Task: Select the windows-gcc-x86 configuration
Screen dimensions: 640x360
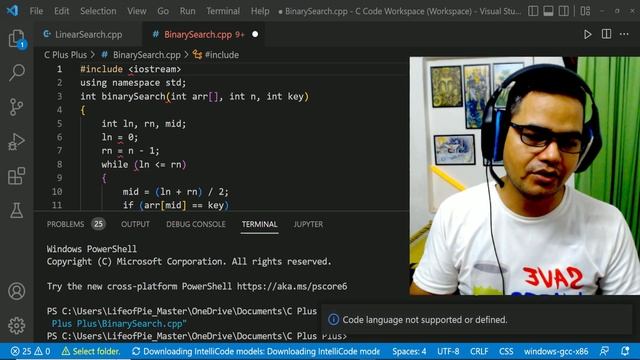Action: pos(556,351)
